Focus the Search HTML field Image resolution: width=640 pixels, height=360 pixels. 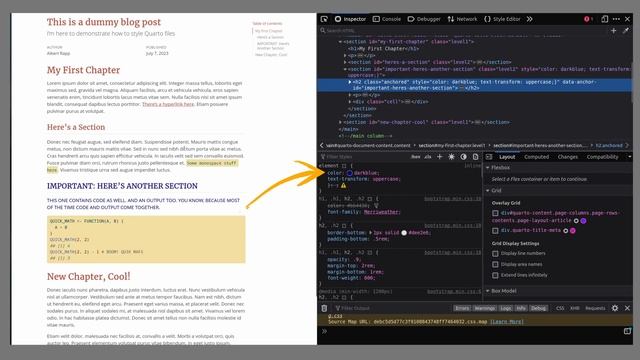tap(463, 30)
